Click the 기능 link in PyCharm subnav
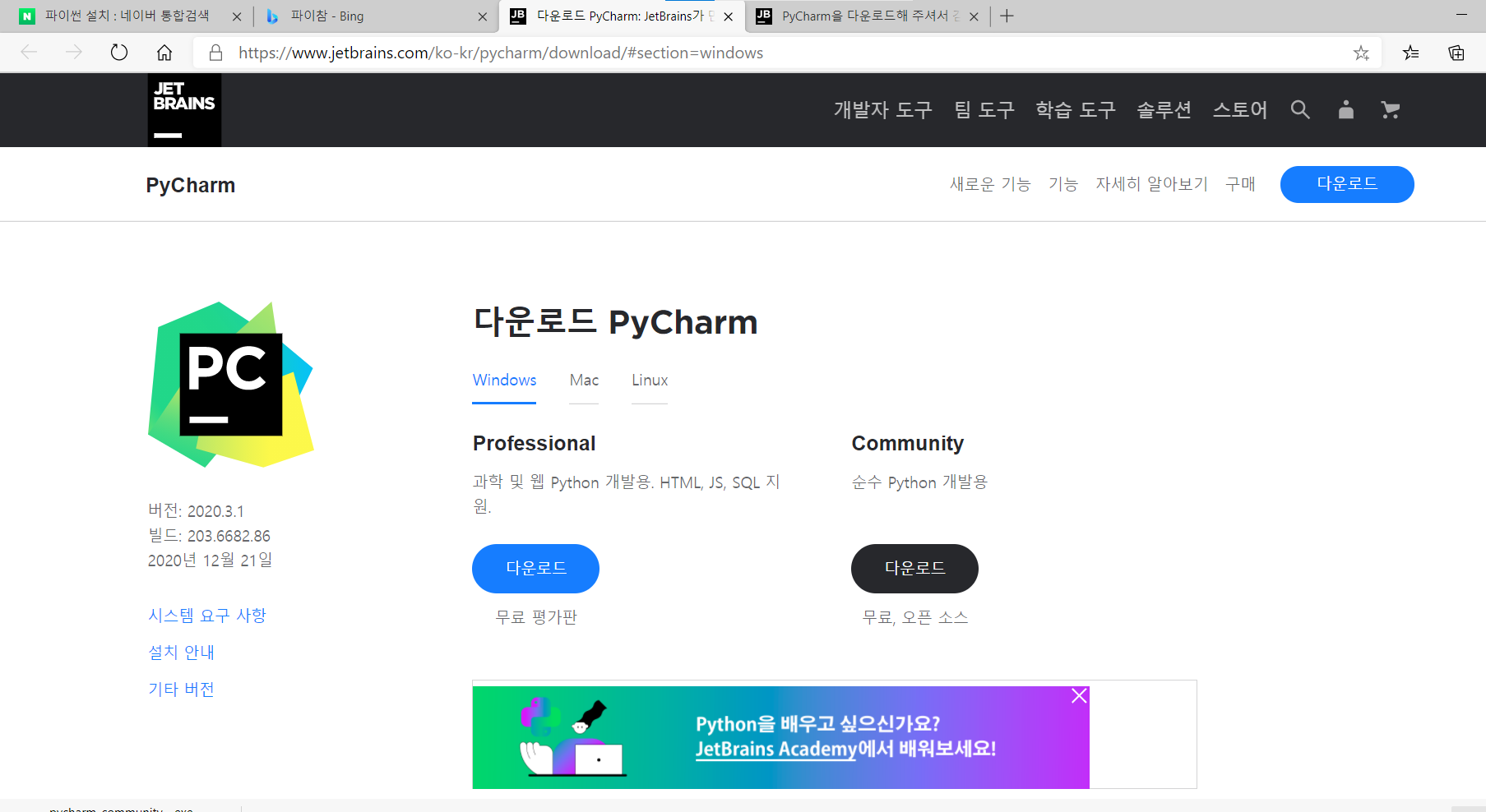Screen dimensions: 1486x812 click(x=1063, y=184)
